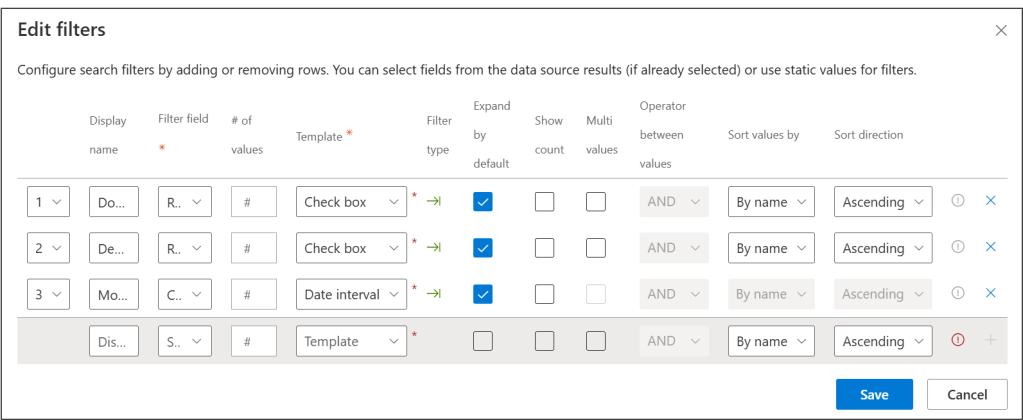This screenshot has height=420, width=1023.
Task: Cancel editing filters
Action: tap(966, 394)
